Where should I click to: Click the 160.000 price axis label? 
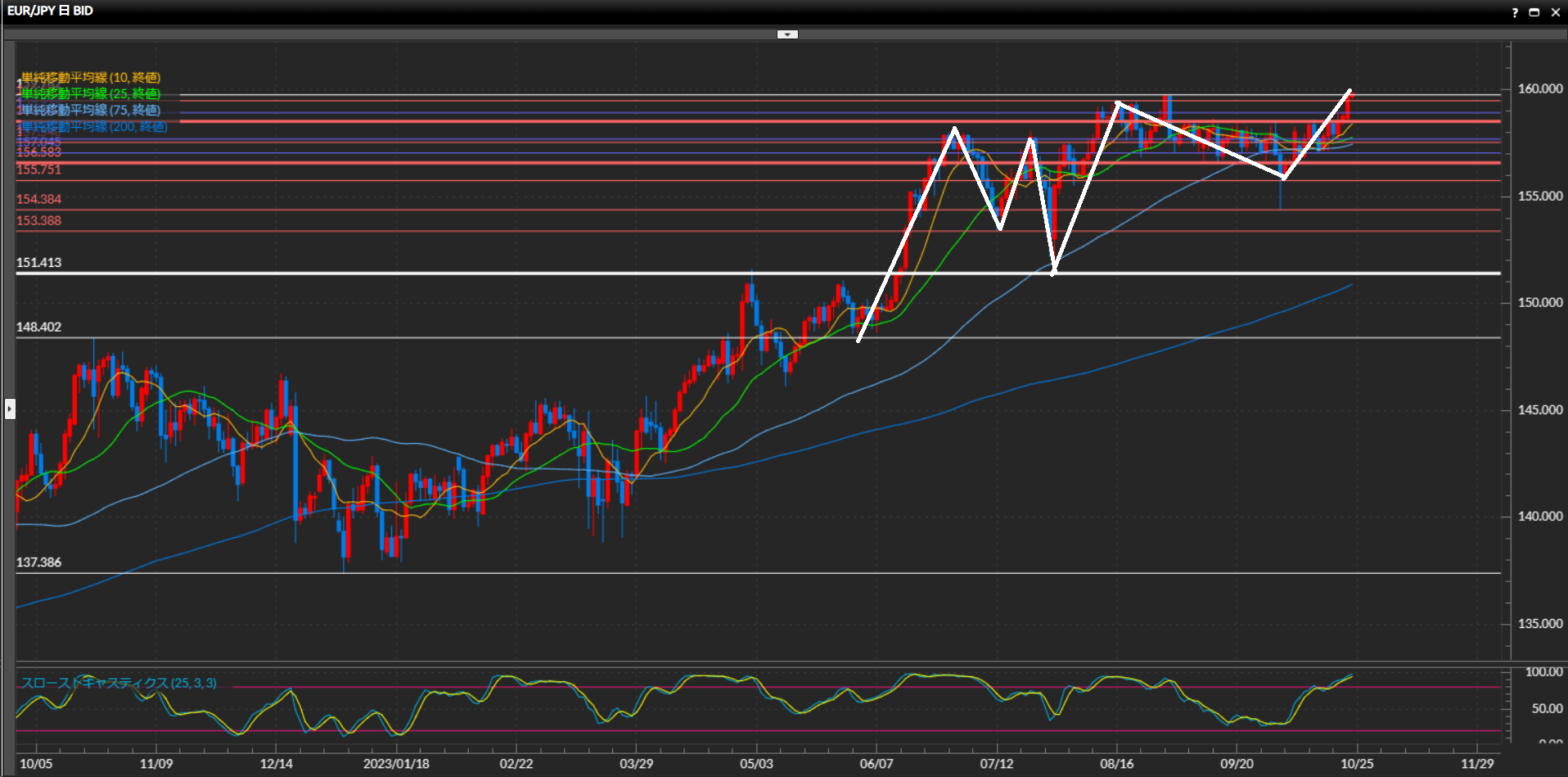(1539, 88)
